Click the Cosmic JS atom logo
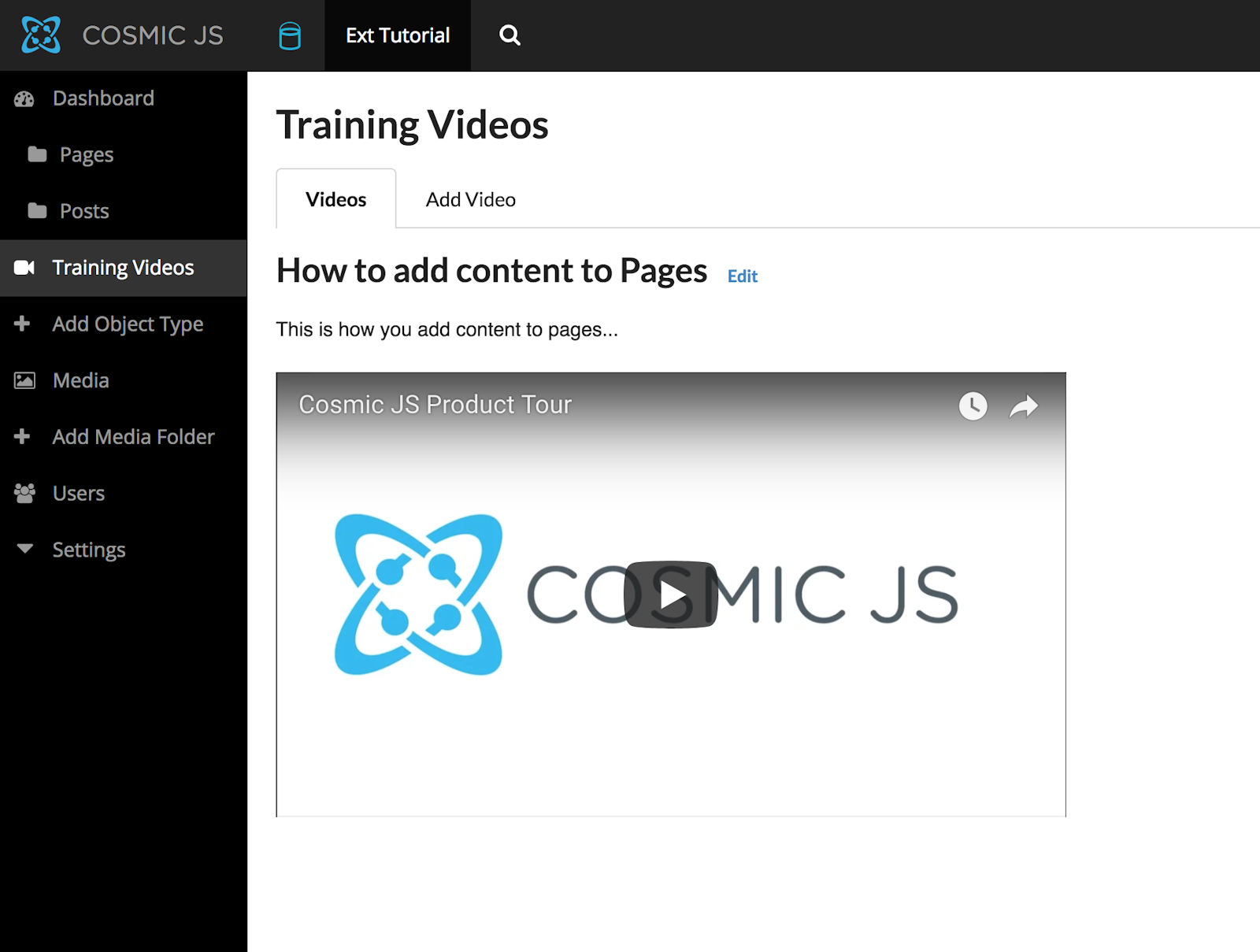 tap(41, 35)
